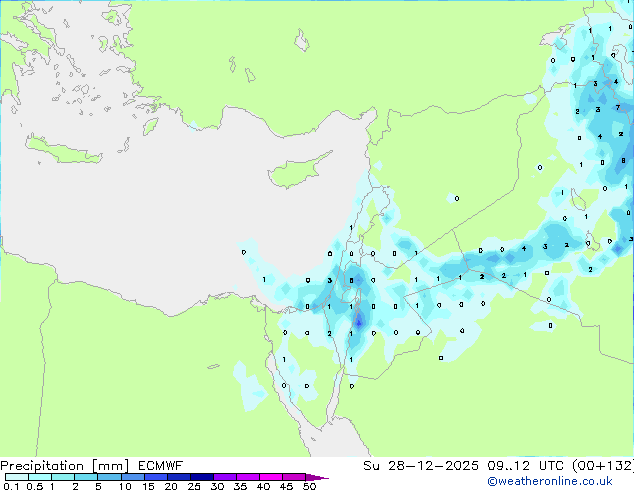The image size is (634, 490).
Task: Choose the 10–15 mm blue legend swatch
Action: [x=132, y=477]
